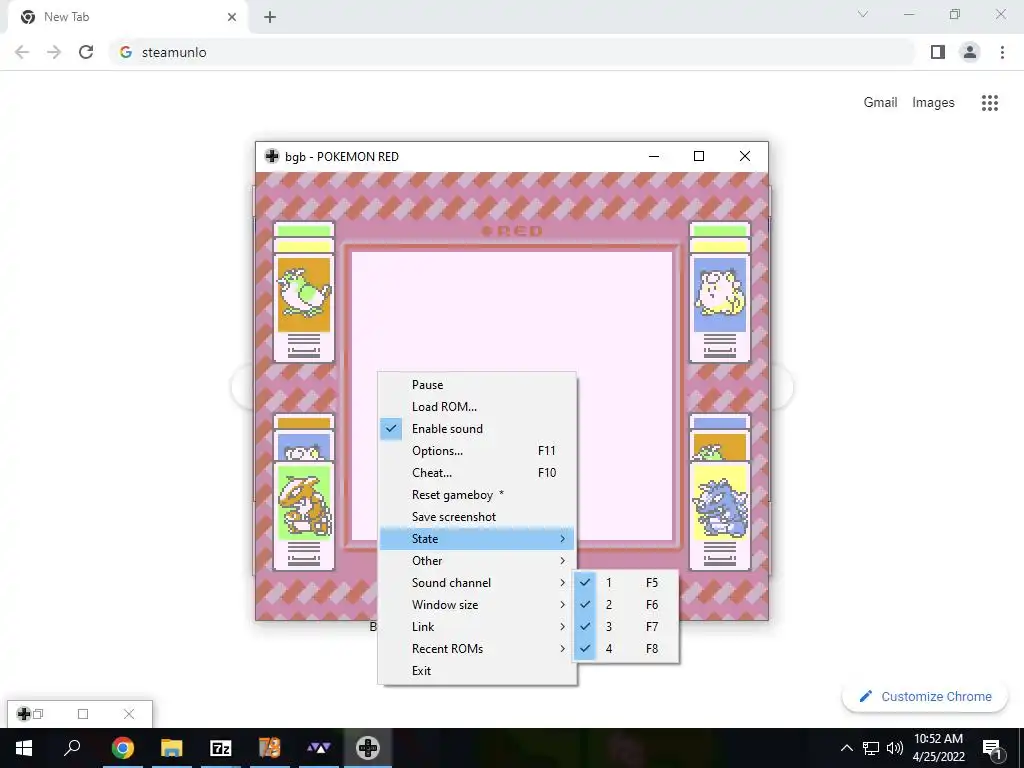Open Cheat... (F10)
The height and width of the screenshot is (768, 1024).
point(477,473)
